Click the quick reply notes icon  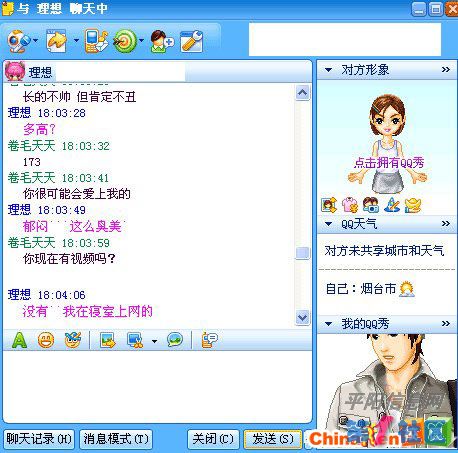pos(210,340)
